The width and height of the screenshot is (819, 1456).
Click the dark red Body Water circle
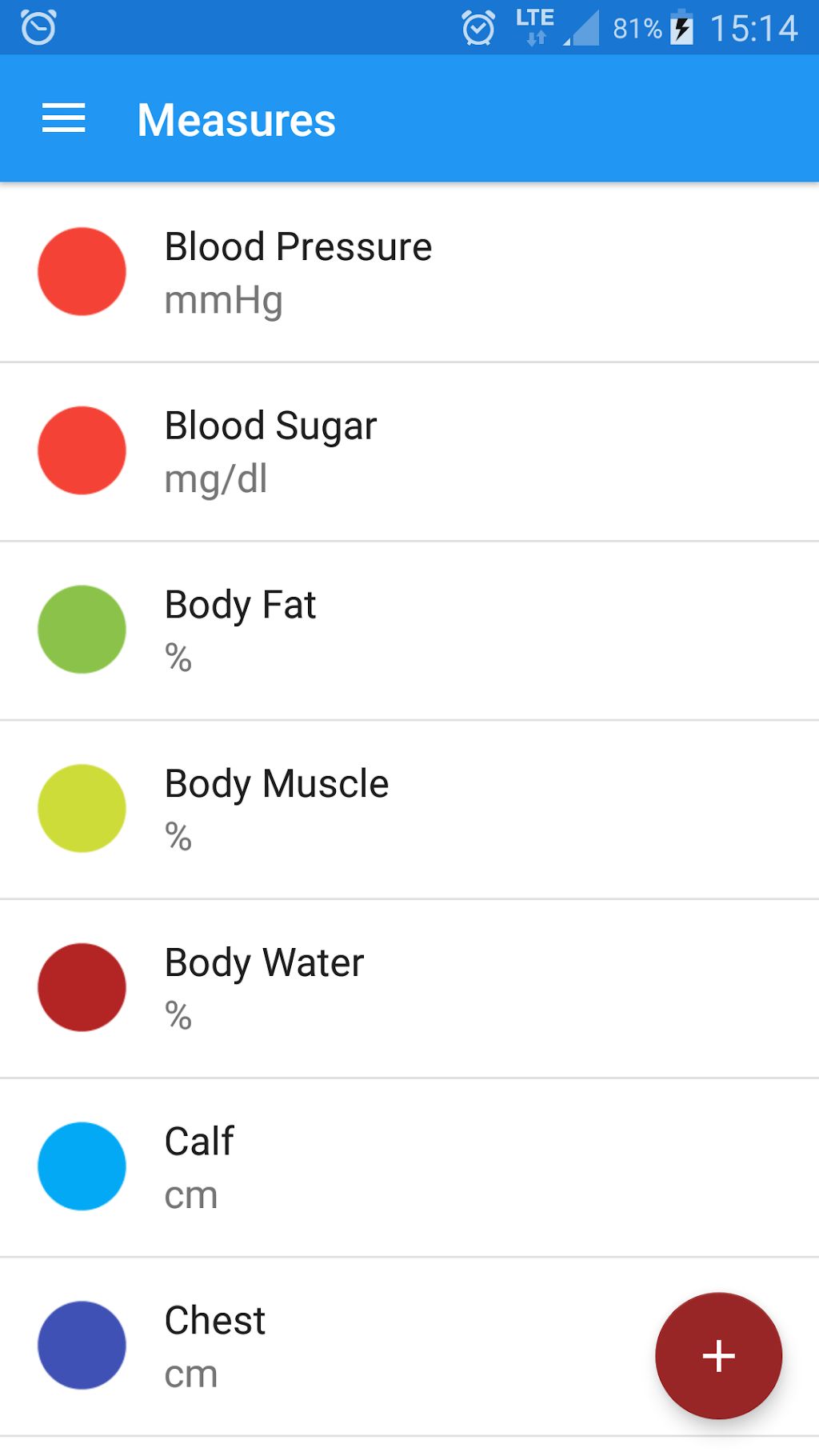(82, 987)
